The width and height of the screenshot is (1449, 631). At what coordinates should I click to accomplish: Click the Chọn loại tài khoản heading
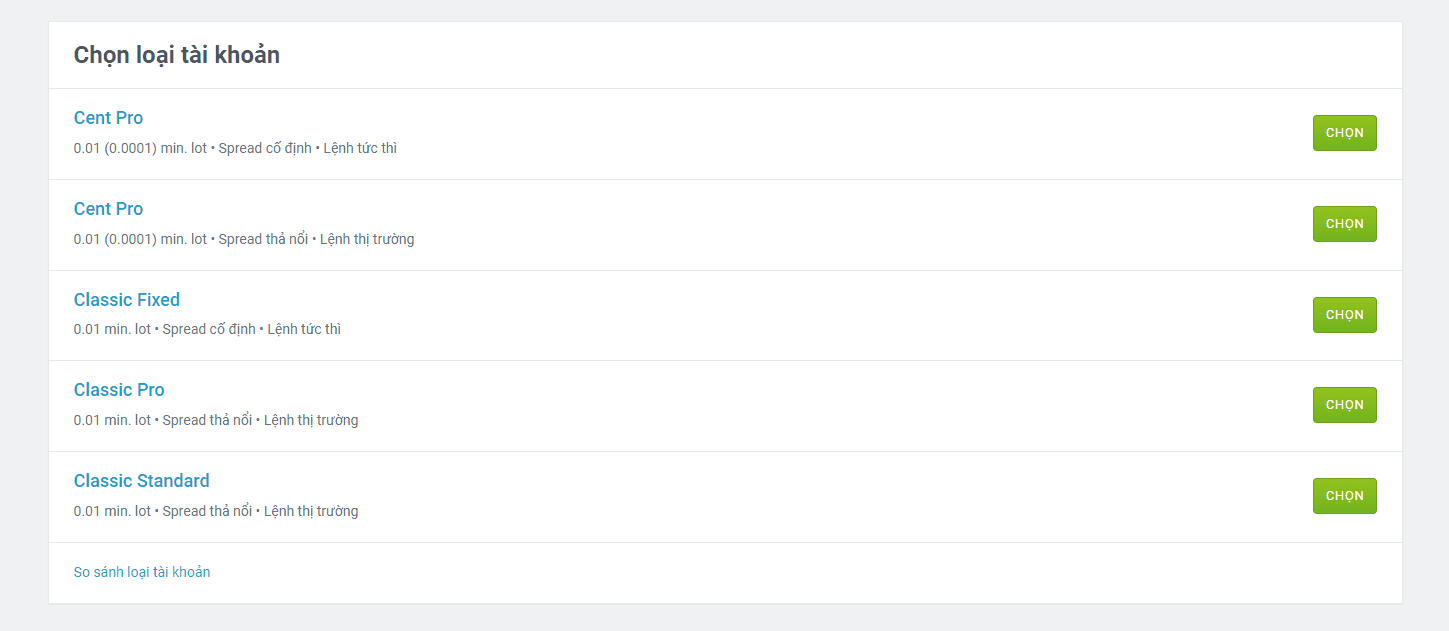click(x=177, y=55)
